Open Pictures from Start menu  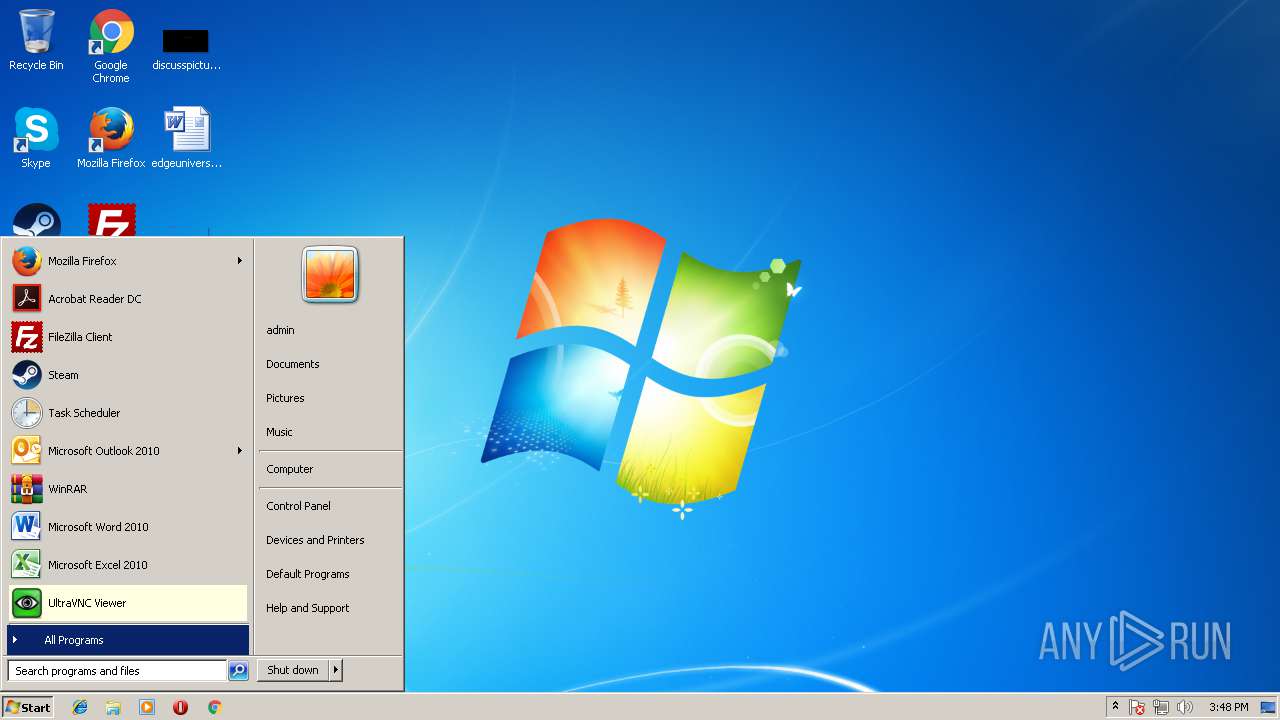point(285,398)
